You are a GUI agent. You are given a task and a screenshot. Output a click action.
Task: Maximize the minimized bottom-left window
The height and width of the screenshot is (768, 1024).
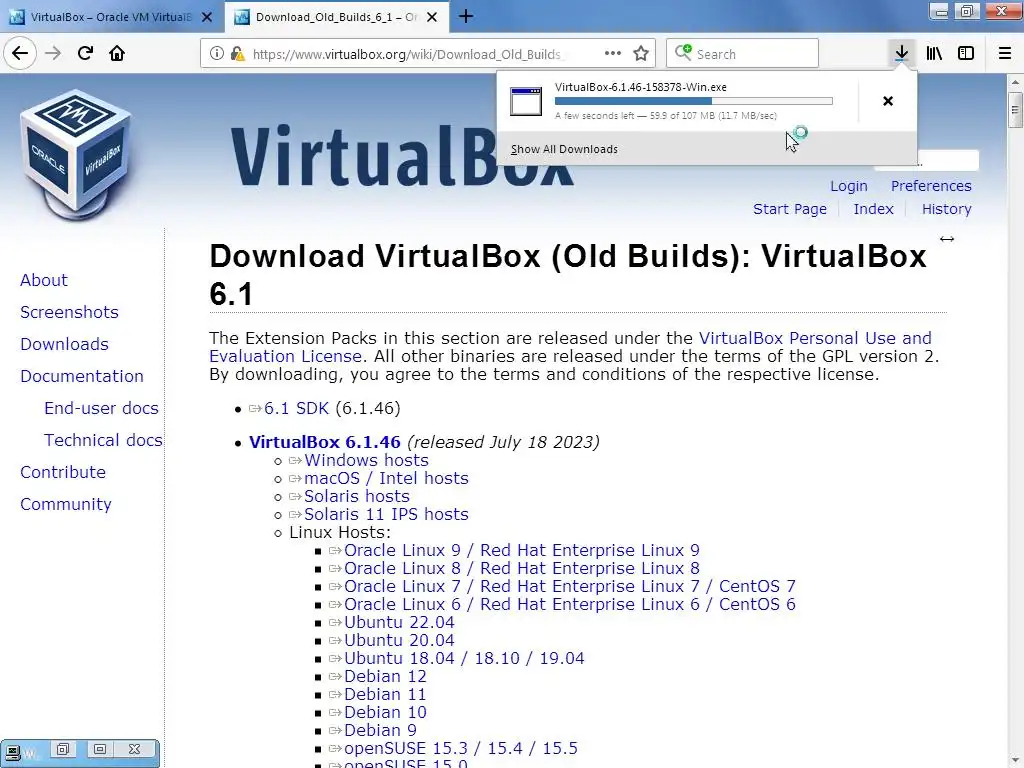coord(99,749)
